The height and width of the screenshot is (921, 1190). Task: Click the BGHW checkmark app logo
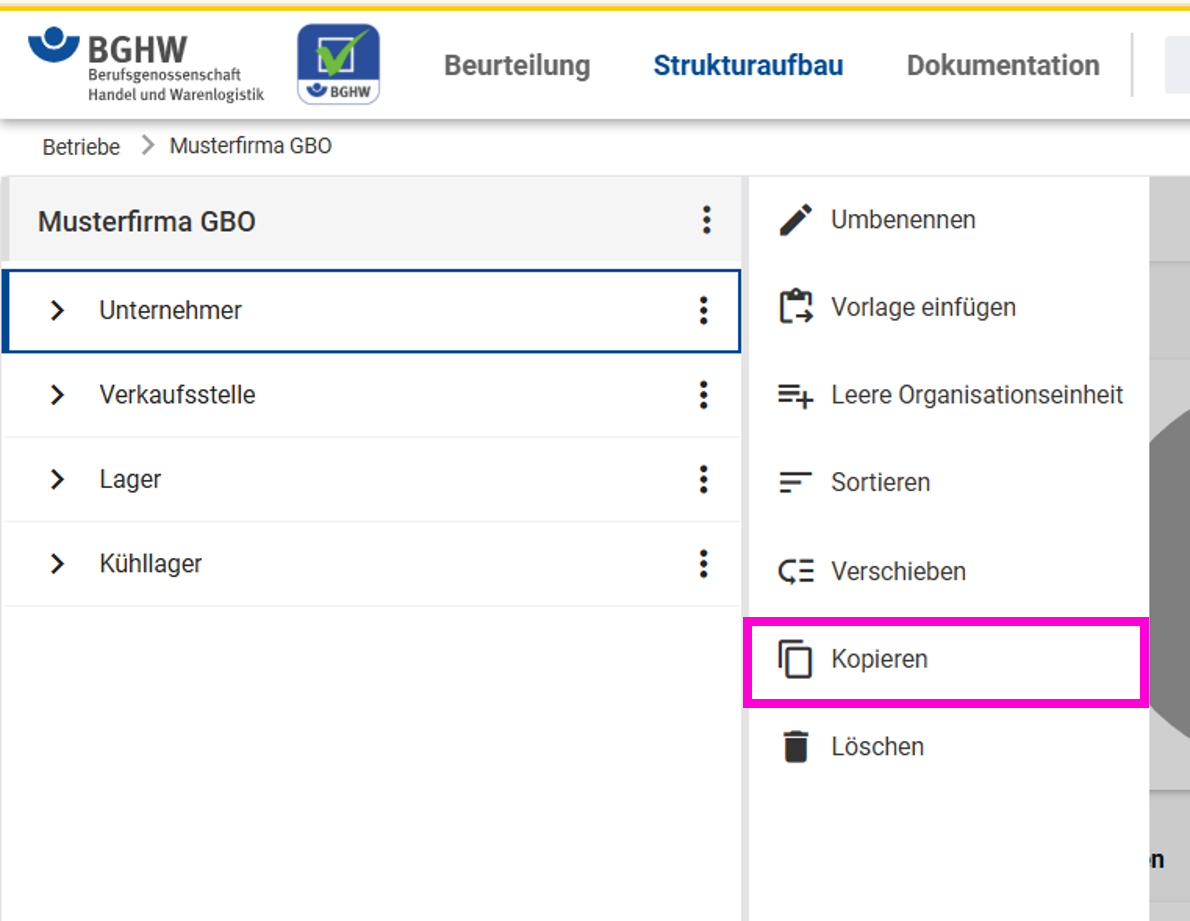(338, 65)
